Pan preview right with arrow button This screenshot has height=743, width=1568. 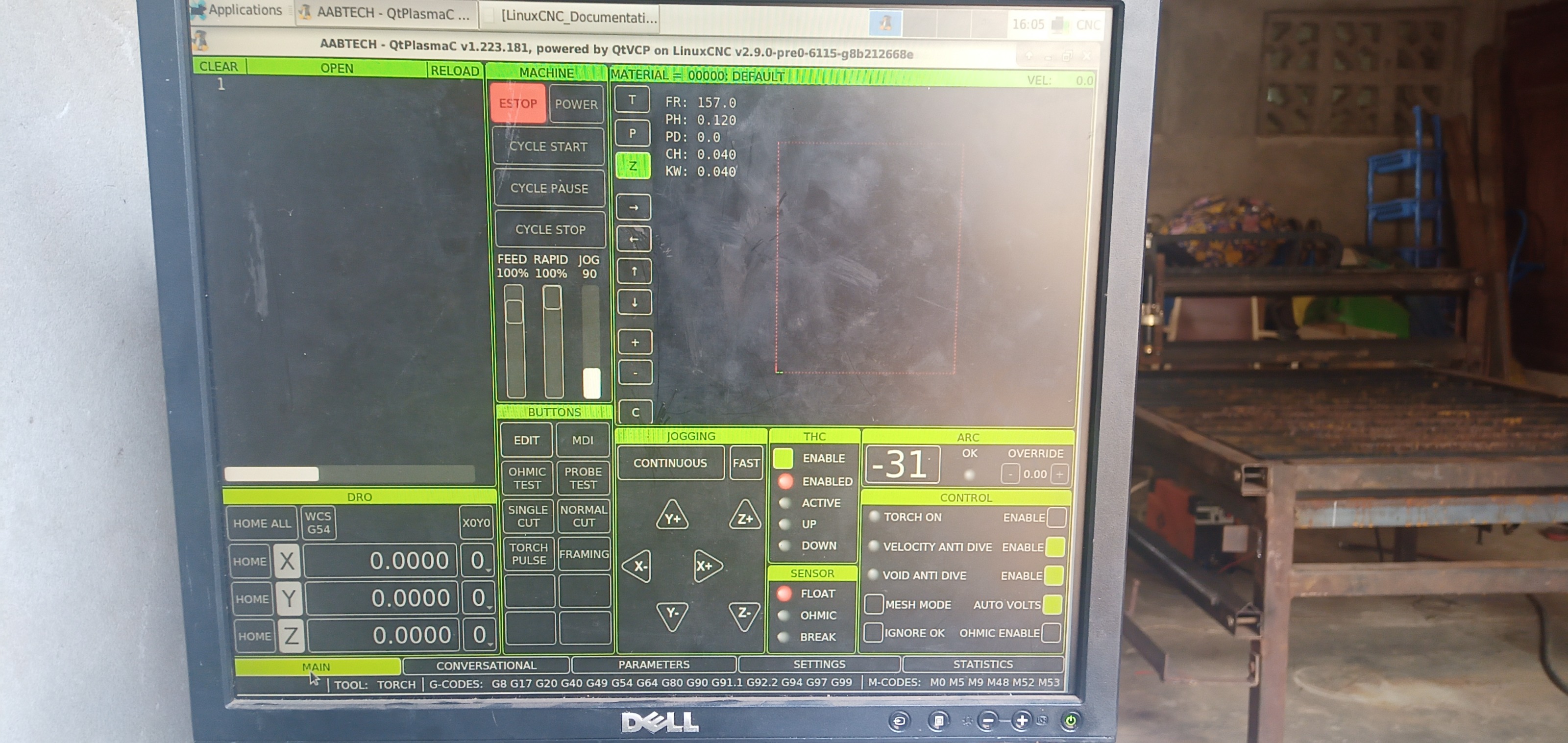634,207
